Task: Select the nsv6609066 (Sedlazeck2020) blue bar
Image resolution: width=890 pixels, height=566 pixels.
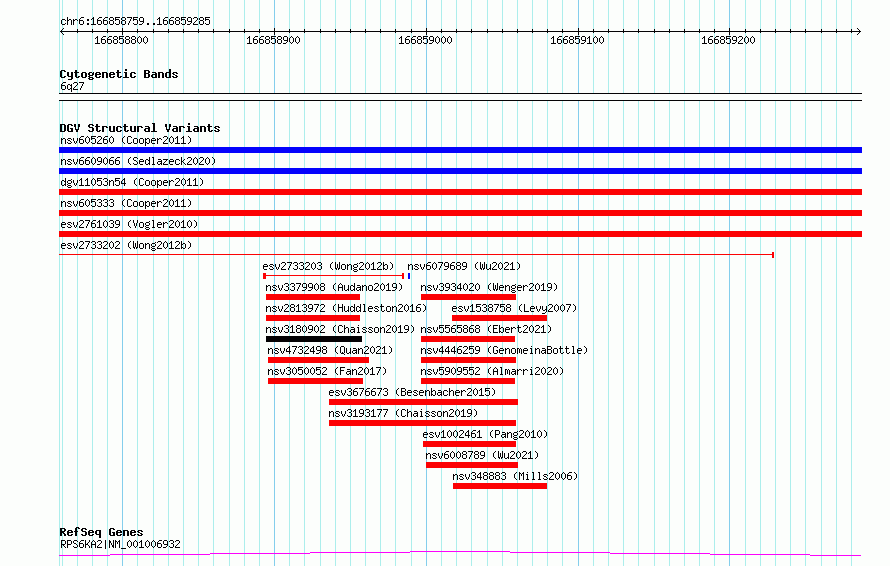Action: point(460,171)
